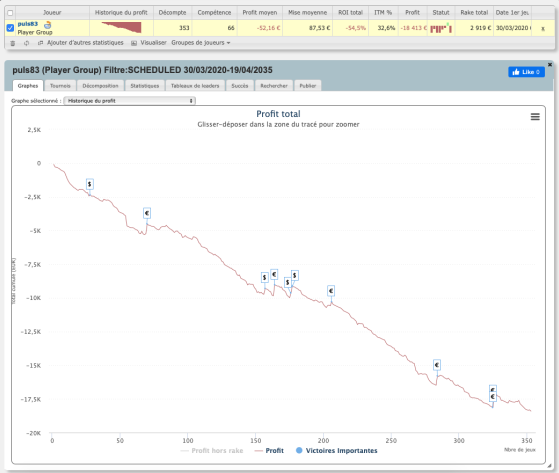
Task: Open the Succès tab
Action: pos(240,86)
